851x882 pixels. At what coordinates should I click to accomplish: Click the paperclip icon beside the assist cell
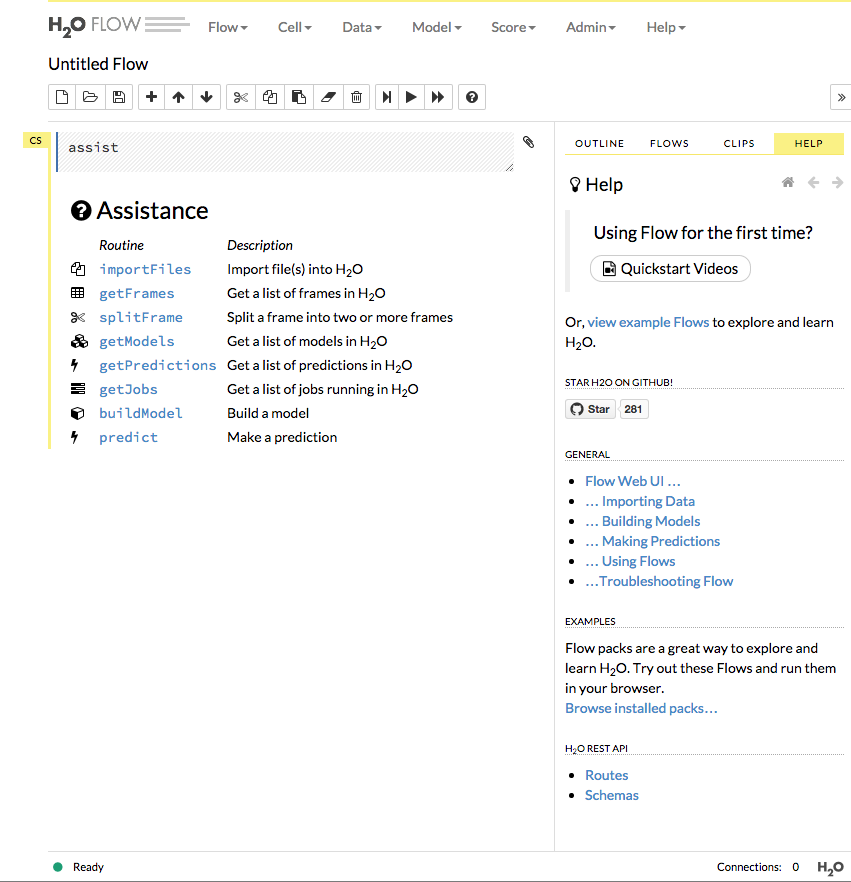pyautogui.click(x=528, y=142)
